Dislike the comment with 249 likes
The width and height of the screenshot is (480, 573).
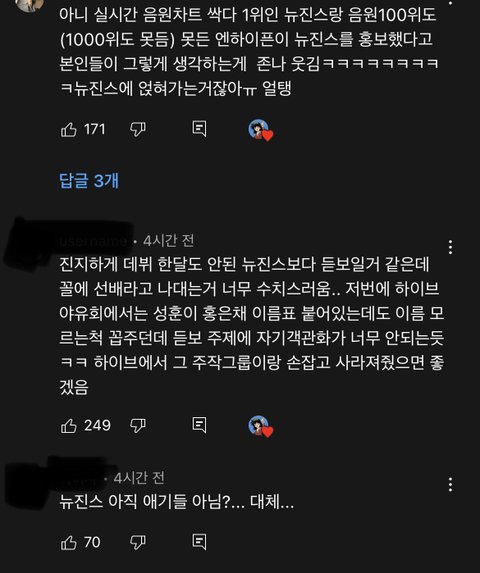click(x=138, y=426)
